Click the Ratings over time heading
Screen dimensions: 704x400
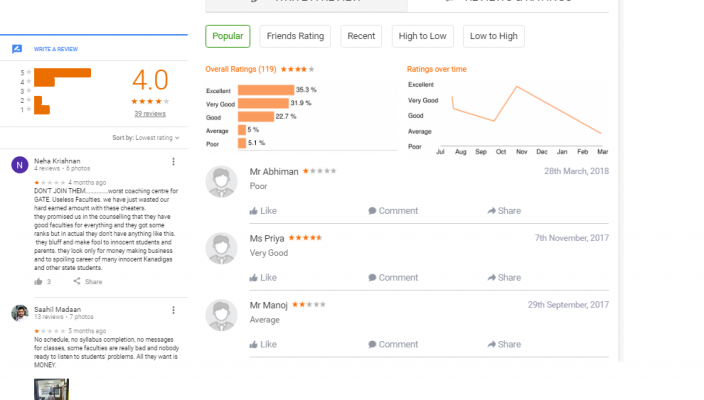[x=436, y=69]
